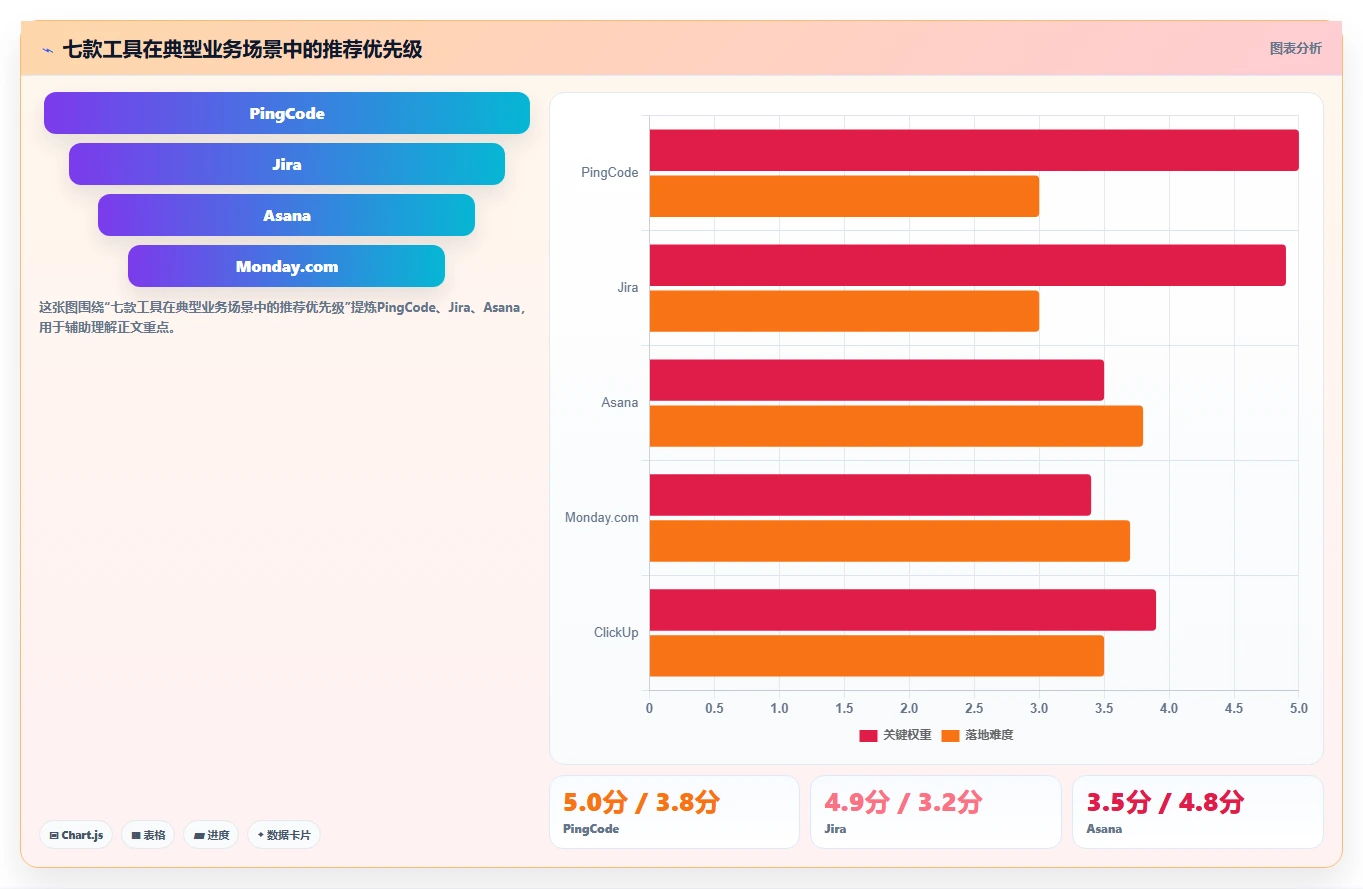Click Jira's red 关键权重 bar

[968, 265]
